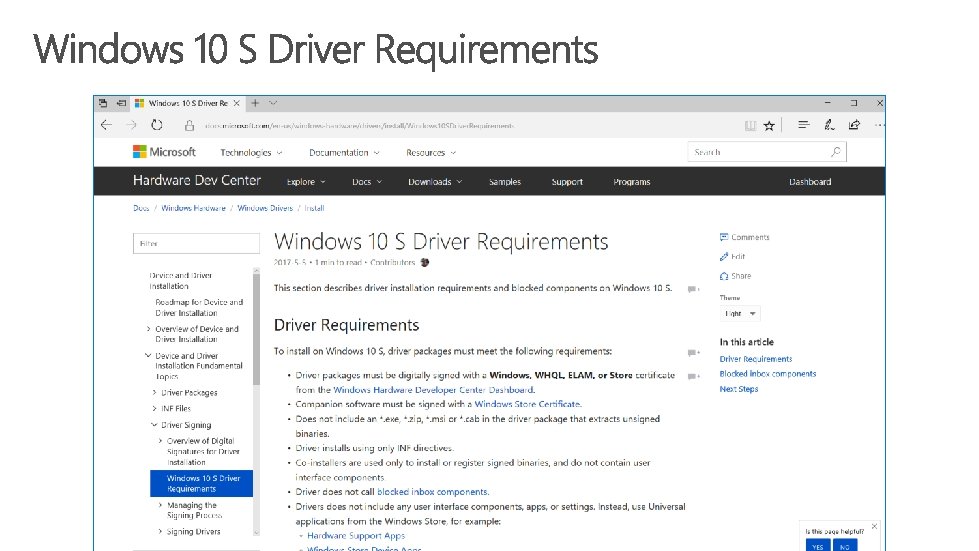This screenshot has width=979, height=551.
Task: Open Edge more options ellipsis
Action: click(x=879, y=125)
